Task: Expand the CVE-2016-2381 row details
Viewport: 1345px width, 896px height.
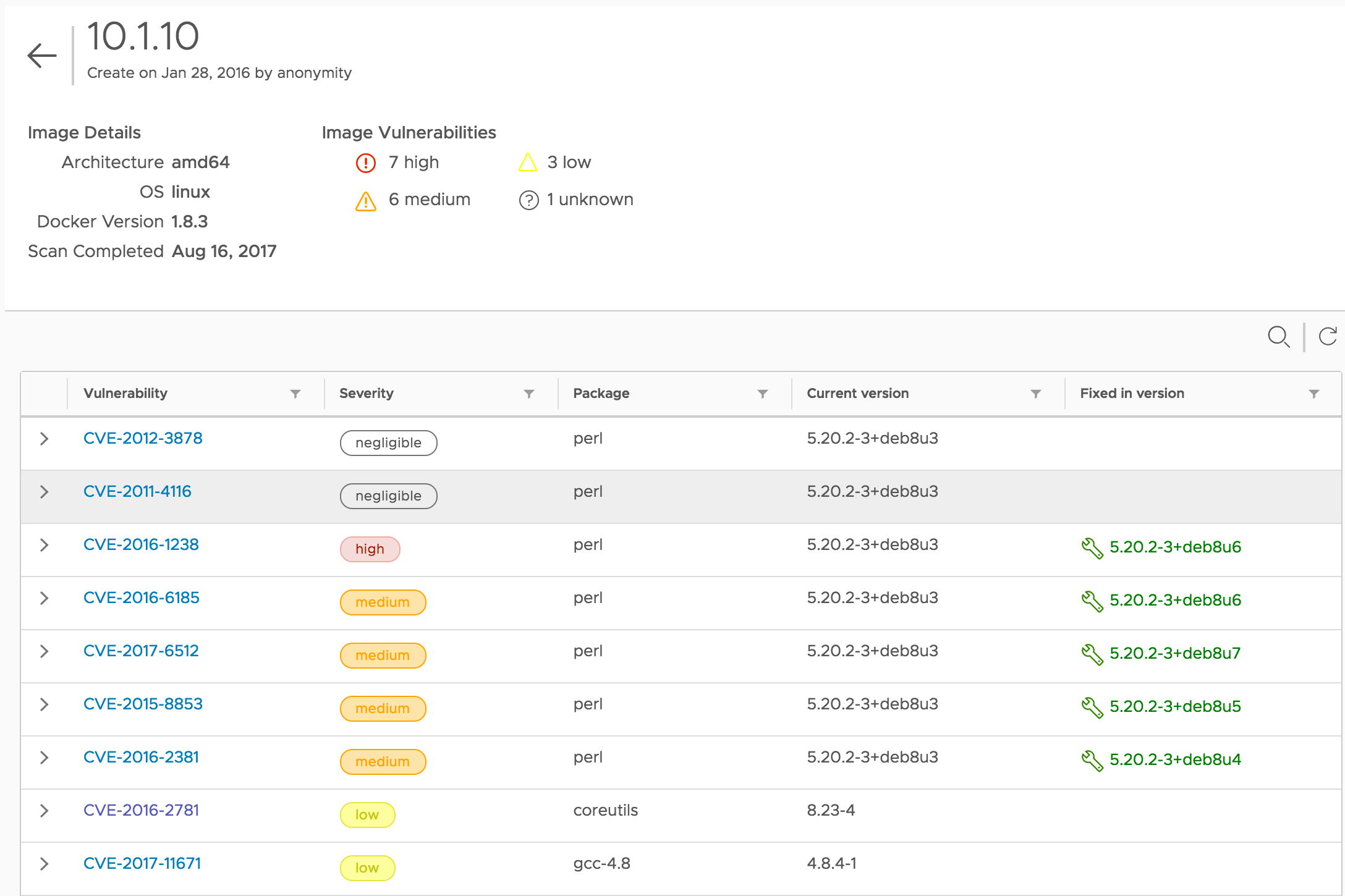Action: [44, 758]
